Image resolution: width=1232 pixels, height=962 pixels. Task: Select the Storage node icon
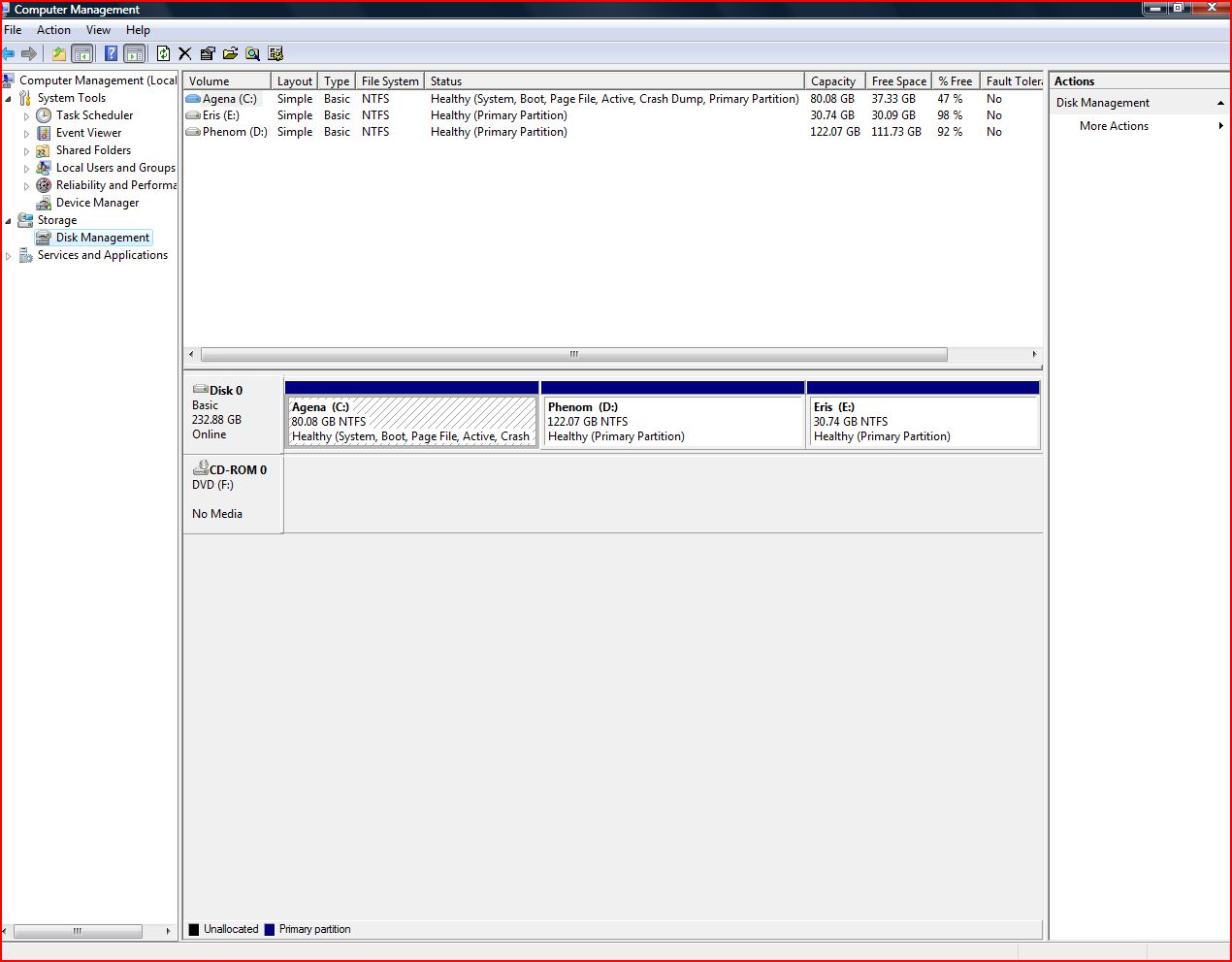[25, 220]
